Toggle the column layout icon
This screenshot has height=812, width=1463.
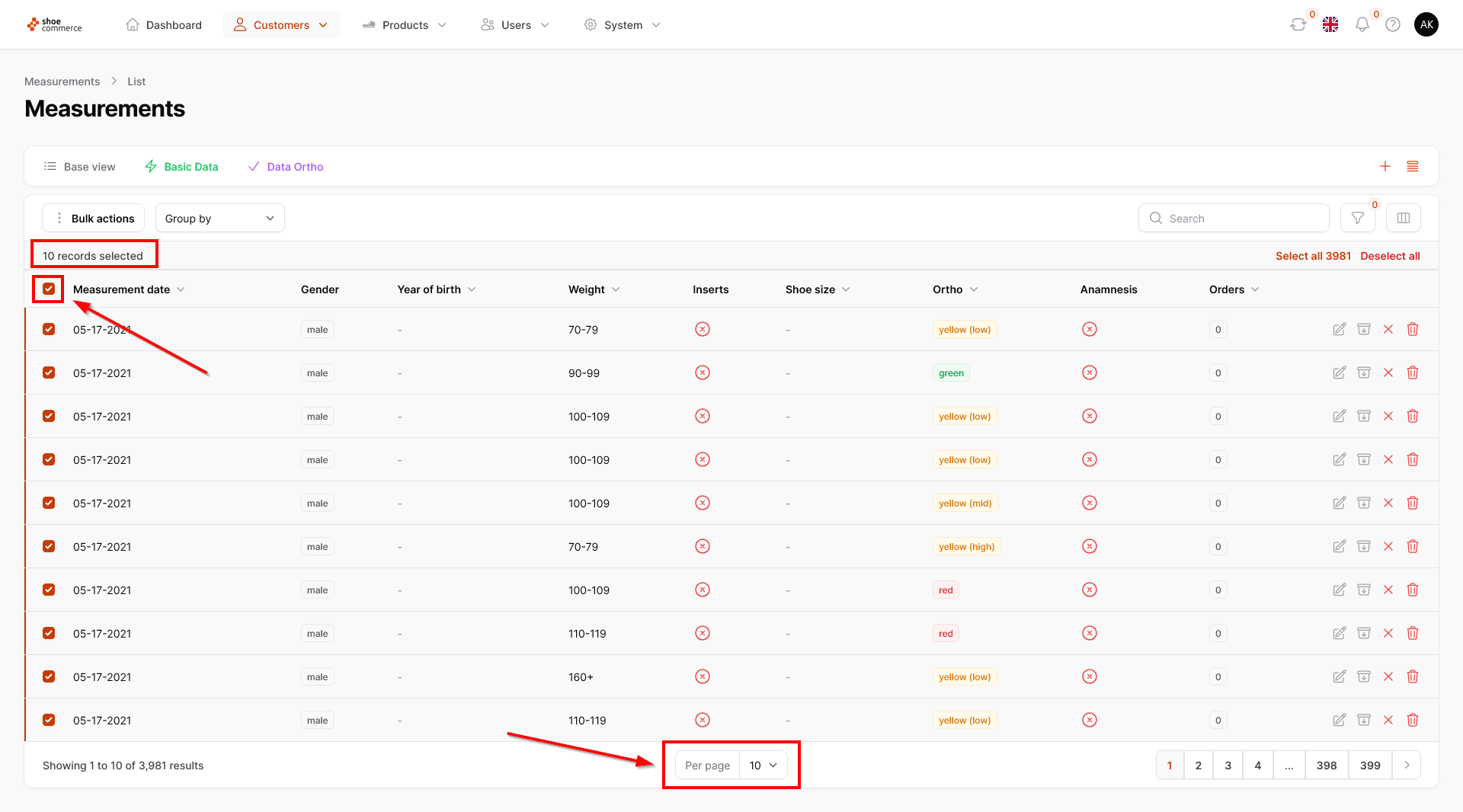1403,219
